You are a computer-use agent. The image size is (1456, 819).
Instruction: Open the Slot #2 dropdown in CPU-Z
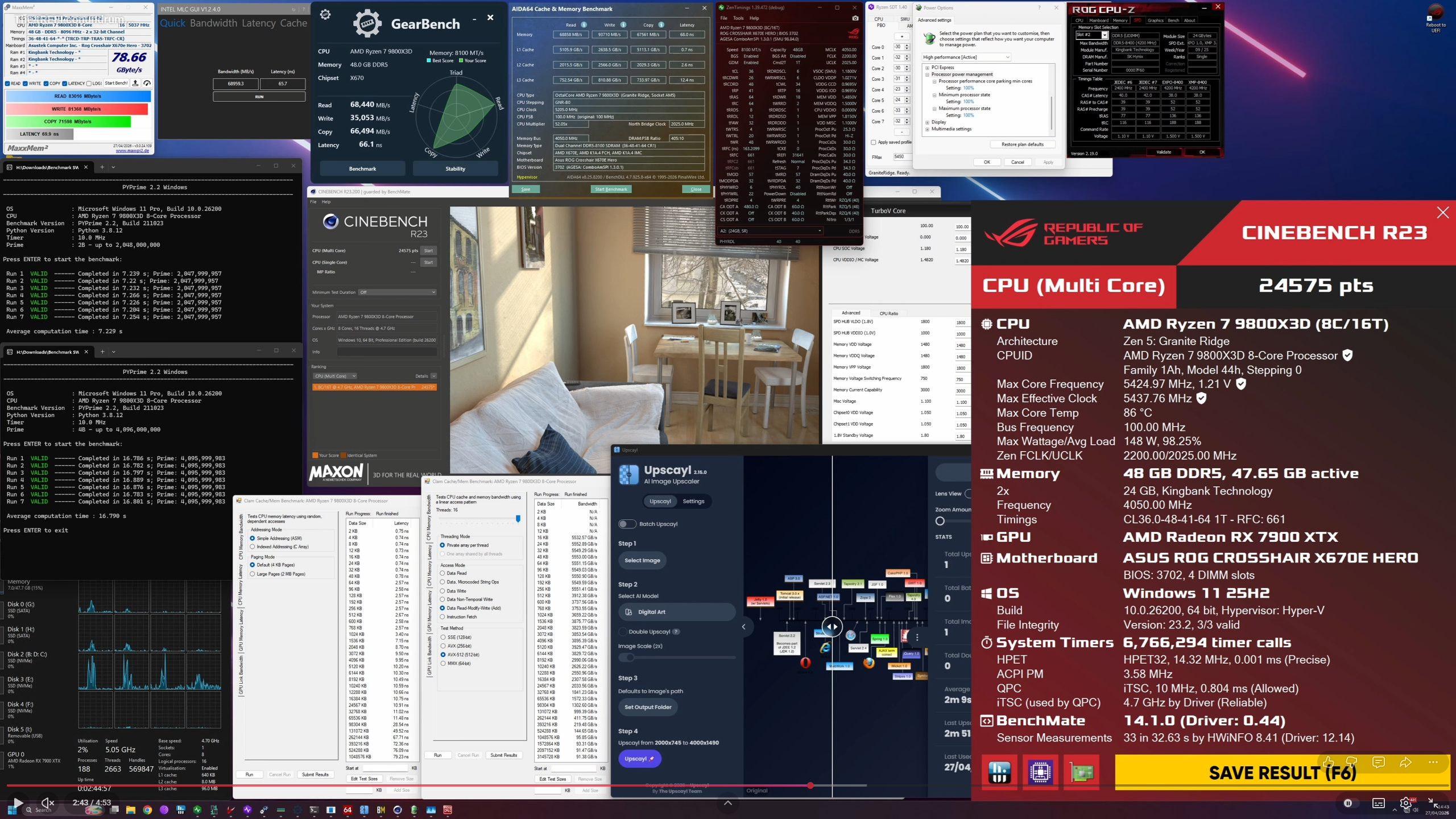1091,35
